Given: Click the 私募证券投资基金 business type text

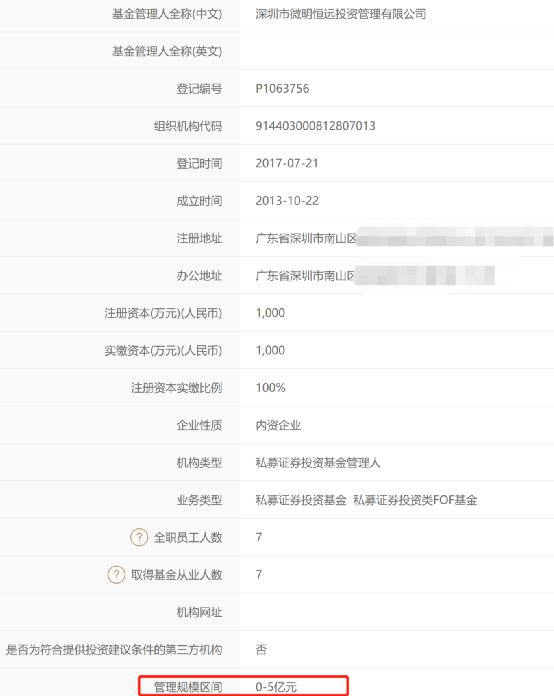Looking at the screenshot, I should (x=301, y=500).
